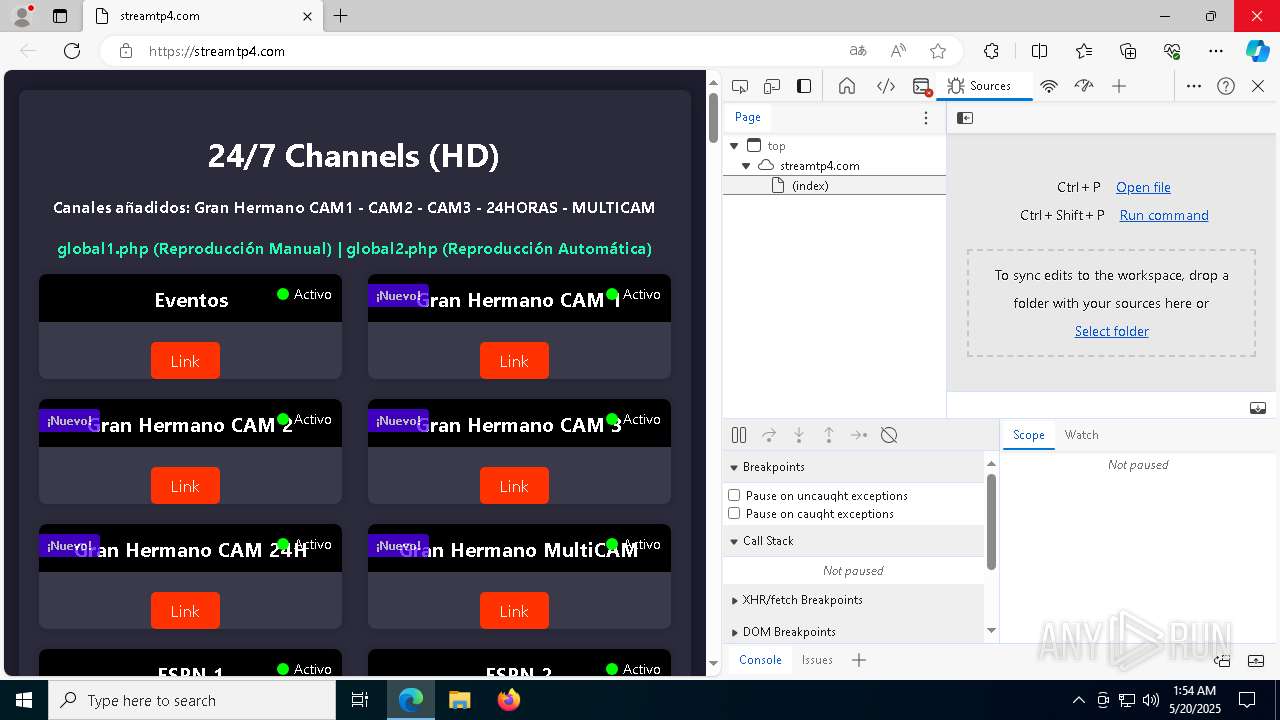This screenshot has height=720, width=1280.
Task: Step over next function call
Action: point(769,435)
